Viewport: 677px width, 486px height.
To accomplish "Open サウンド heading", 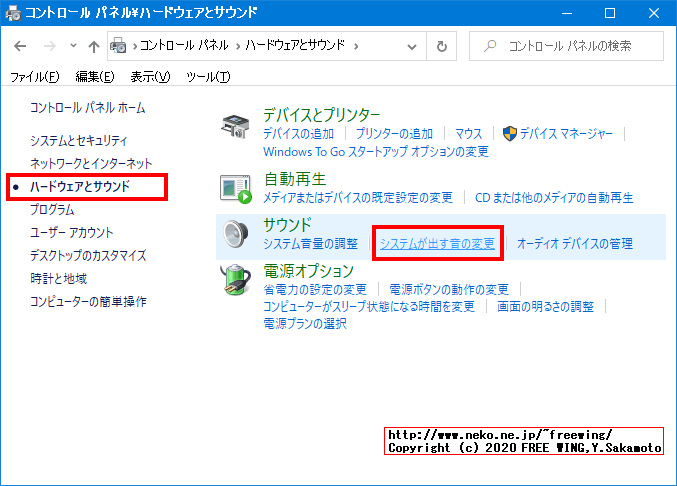I will 287,225.
